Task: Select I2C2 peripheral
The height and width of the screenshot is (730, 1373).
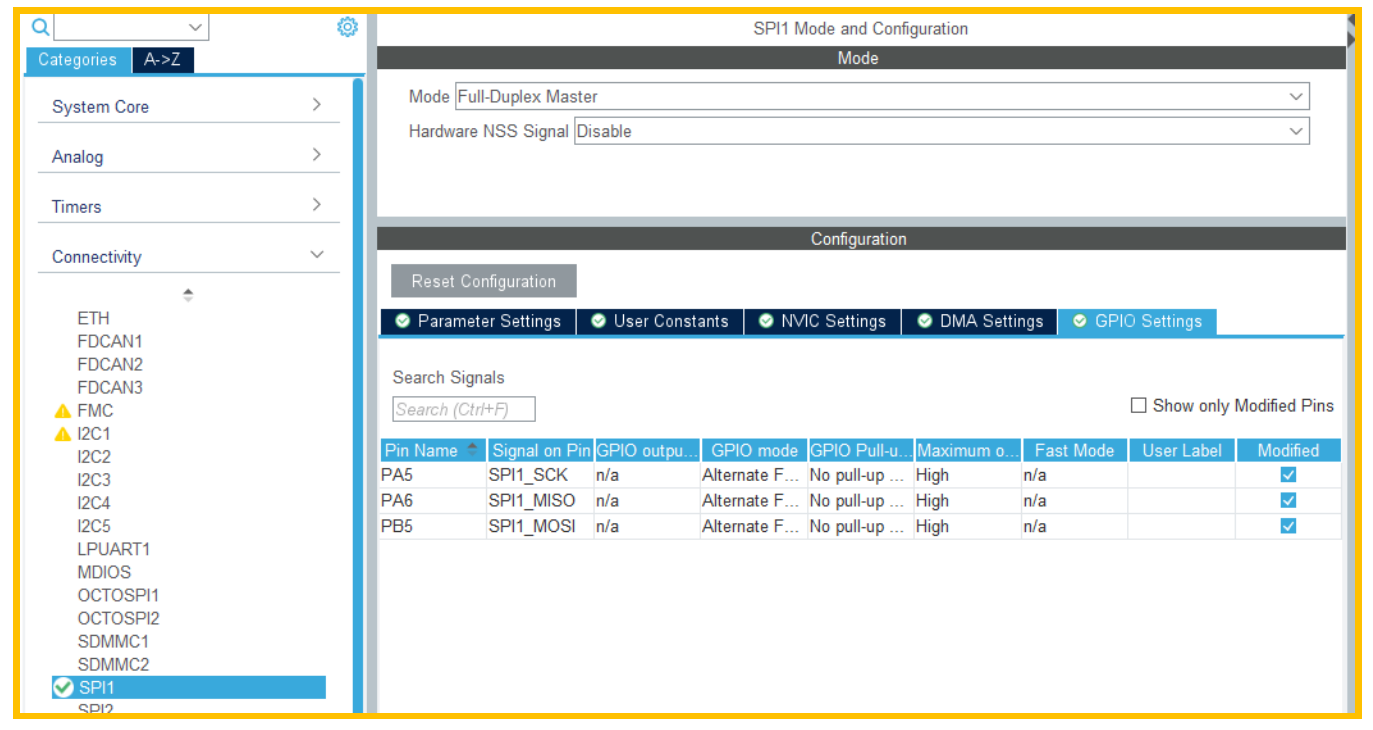Action: tap(94, 457)
